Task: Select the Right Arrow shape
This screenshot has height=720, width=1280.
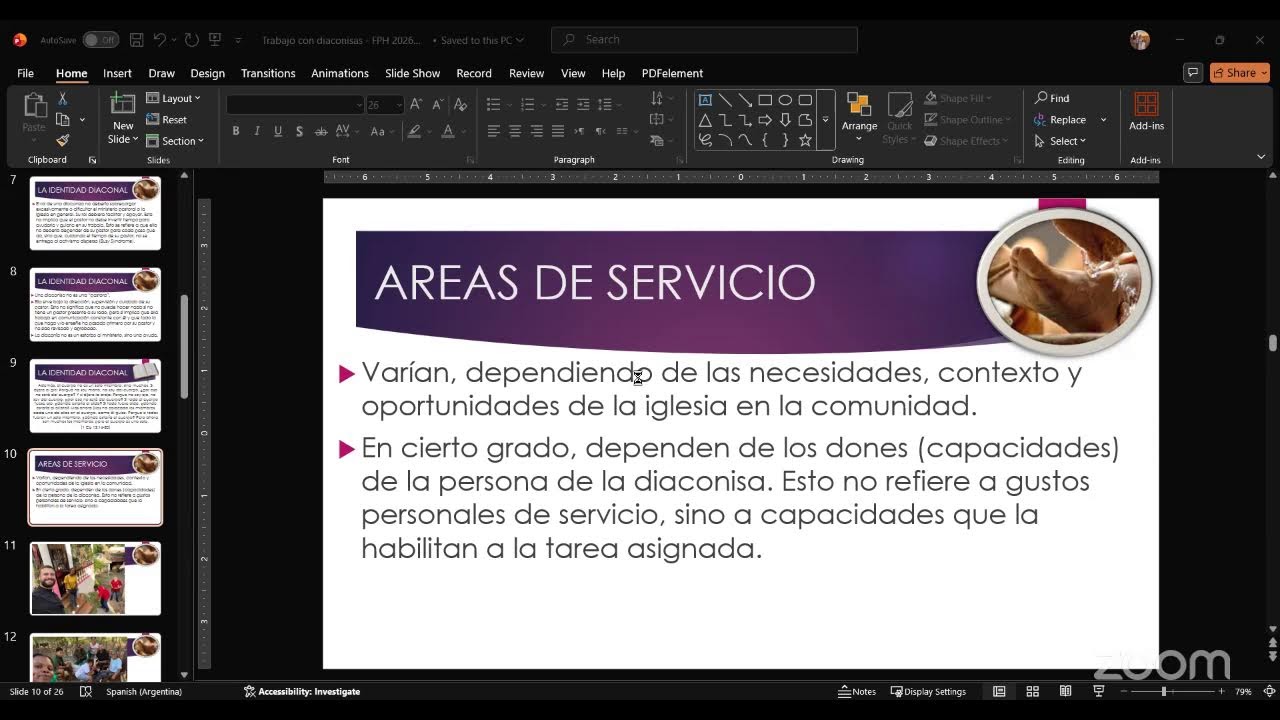Action: (765, 120)
